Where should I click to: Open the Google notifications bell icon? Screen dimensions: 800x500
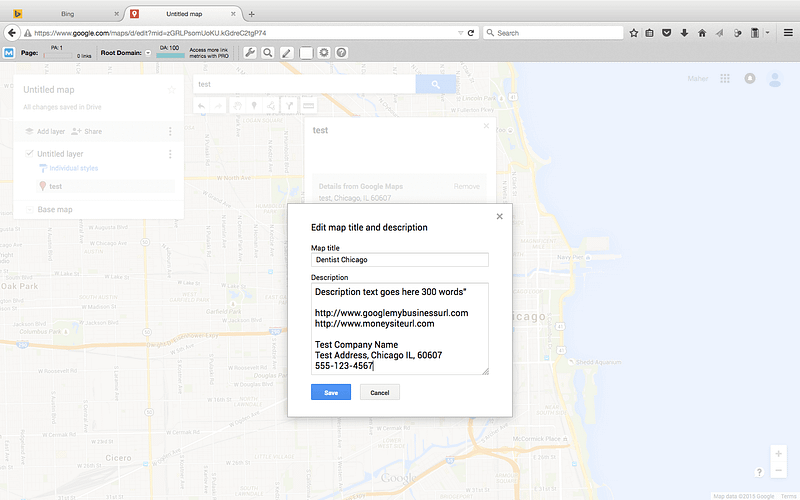tap(749, 79)
